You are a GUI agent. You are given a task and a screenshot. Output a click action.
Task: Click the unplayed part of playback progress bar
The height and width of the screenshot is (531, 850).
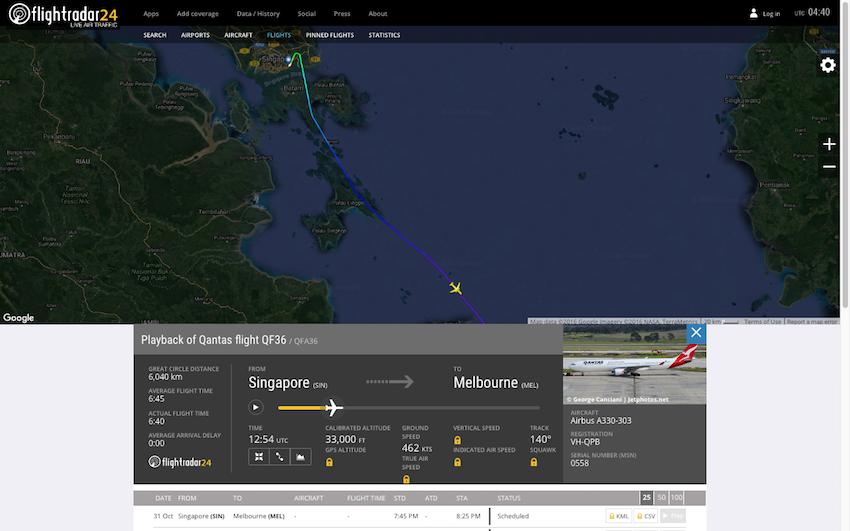tap(441, 407)
